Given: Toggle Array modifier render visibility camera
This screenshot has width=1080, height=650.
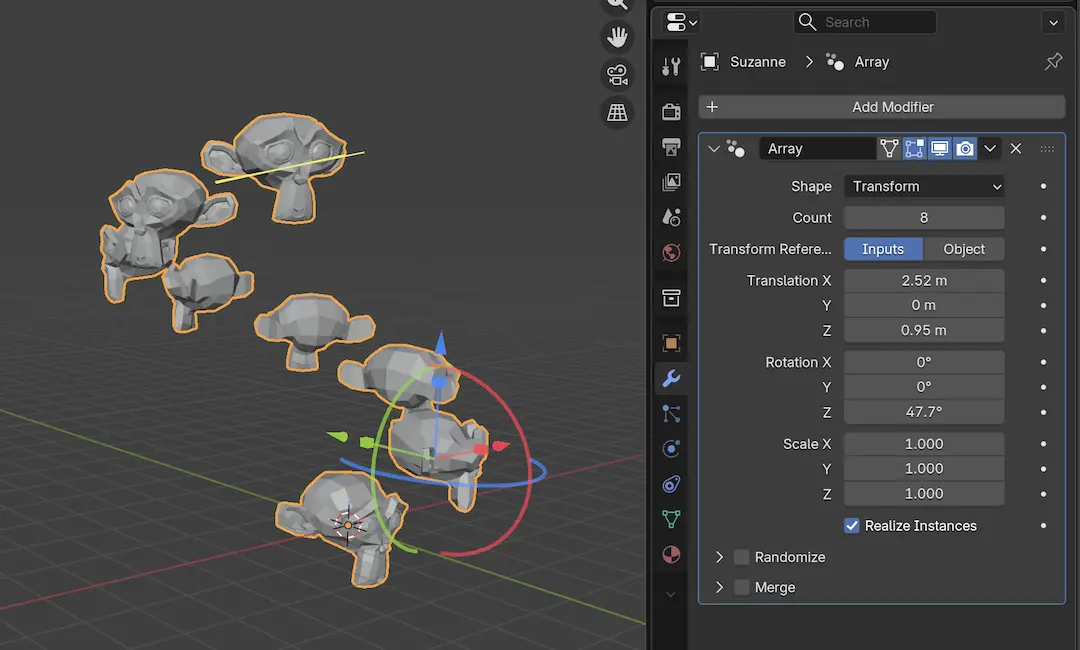Looking at the screenshot, I should pos(965,149).
